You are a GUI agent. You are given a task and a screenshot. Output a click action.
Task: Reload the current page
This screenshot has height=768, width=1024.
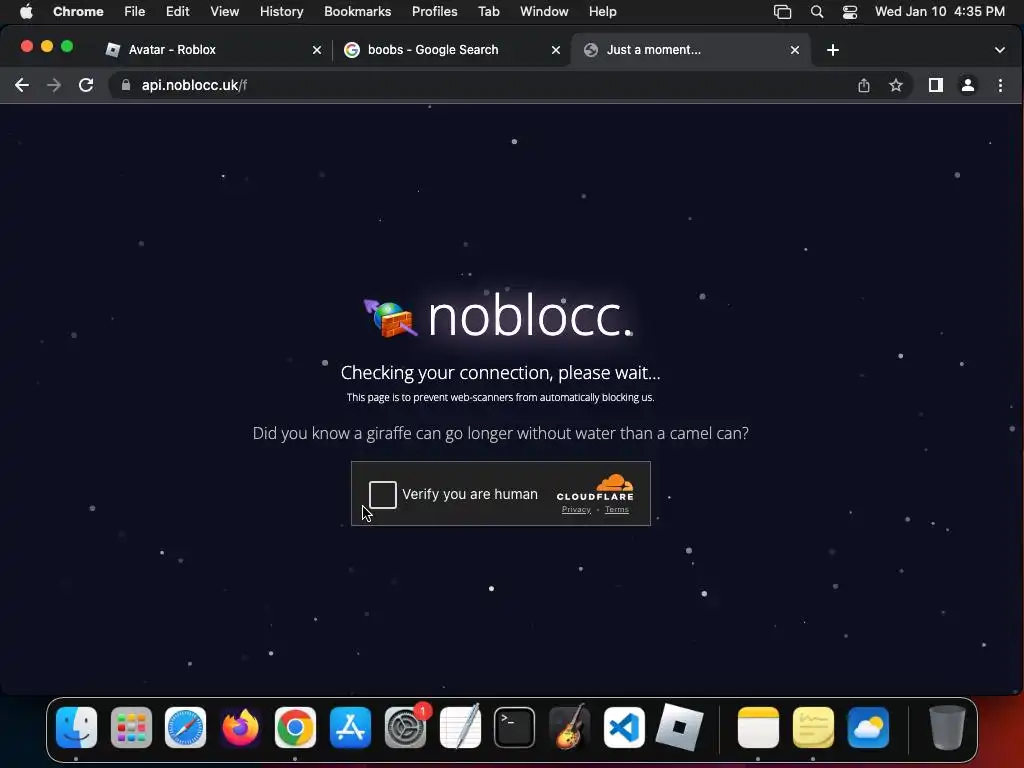(x=86, y=86)
